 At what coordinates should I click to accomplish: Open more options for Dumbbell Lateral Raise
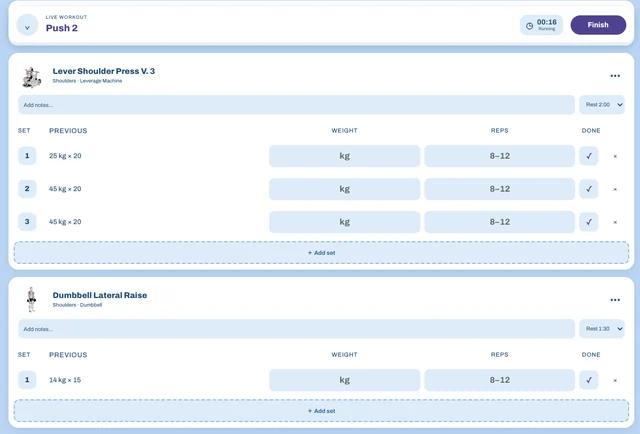(x=615, y=300)
